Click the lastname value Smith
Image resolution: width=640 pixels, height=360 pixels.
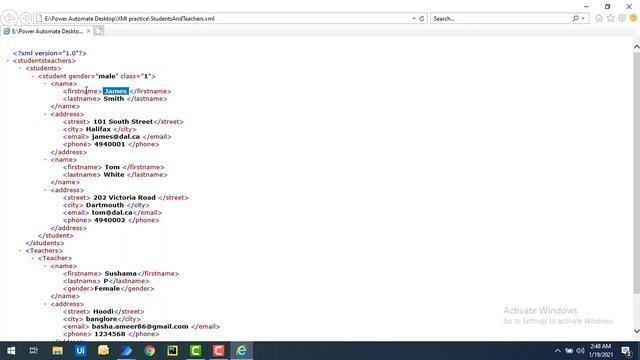click(x=114, y=99)
